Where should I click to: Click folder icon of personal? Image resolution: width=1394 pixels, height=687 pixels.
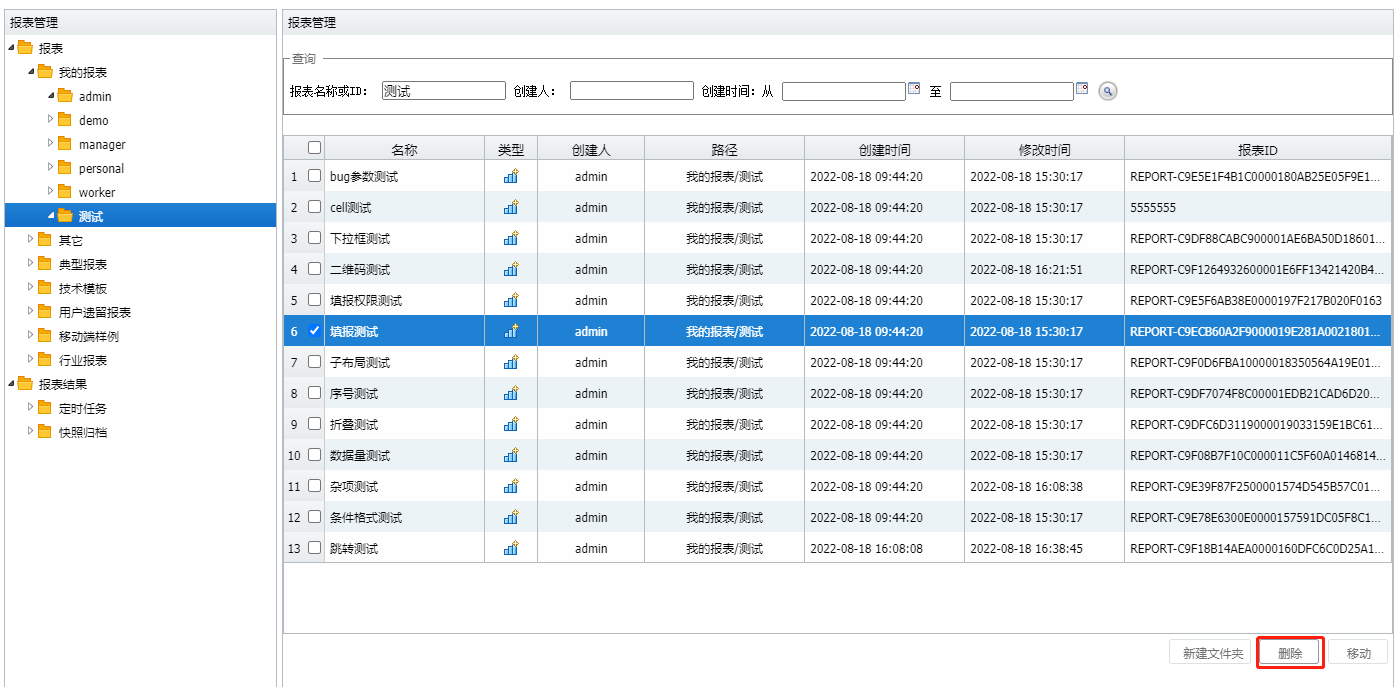coord(65,168)
